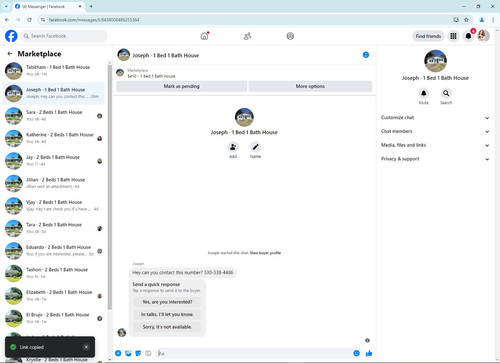Open Chrome three-dot menu
Image resolution: width=500 pixels, height=363 pixels.
click(493, 20)
